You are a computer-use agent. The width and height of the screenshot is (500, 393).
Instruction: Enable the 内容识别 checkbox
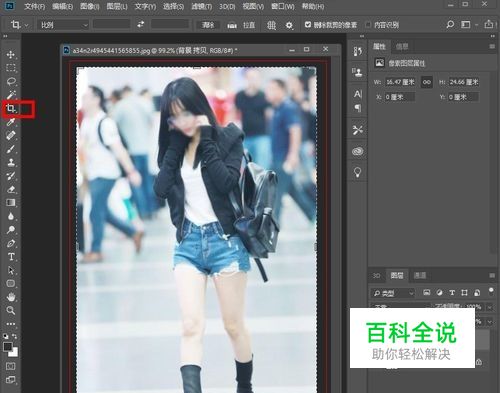tap(368, 25)
